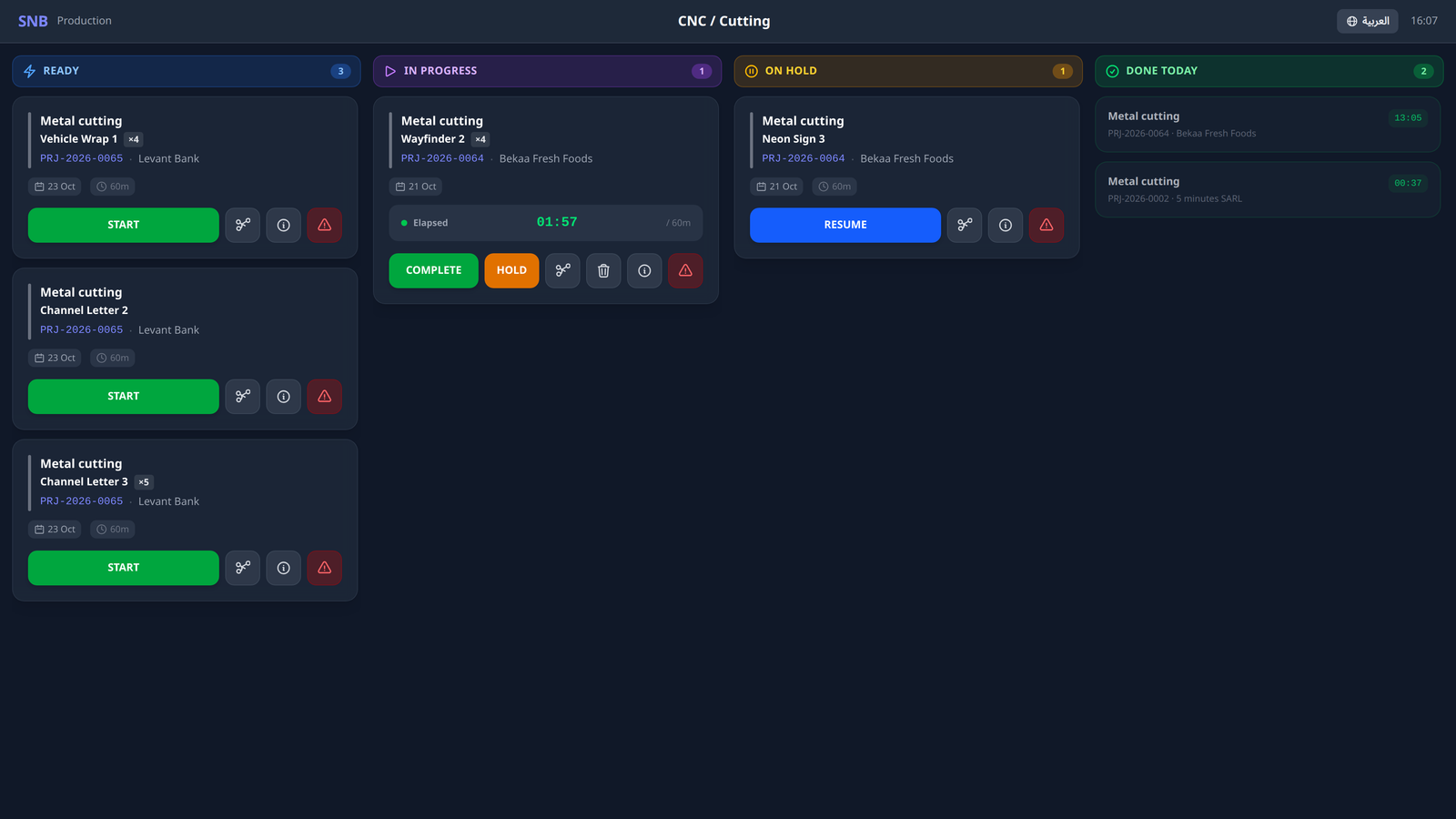Mark Wayfinder 2 as COMPLETE

(x=433, y=270)
